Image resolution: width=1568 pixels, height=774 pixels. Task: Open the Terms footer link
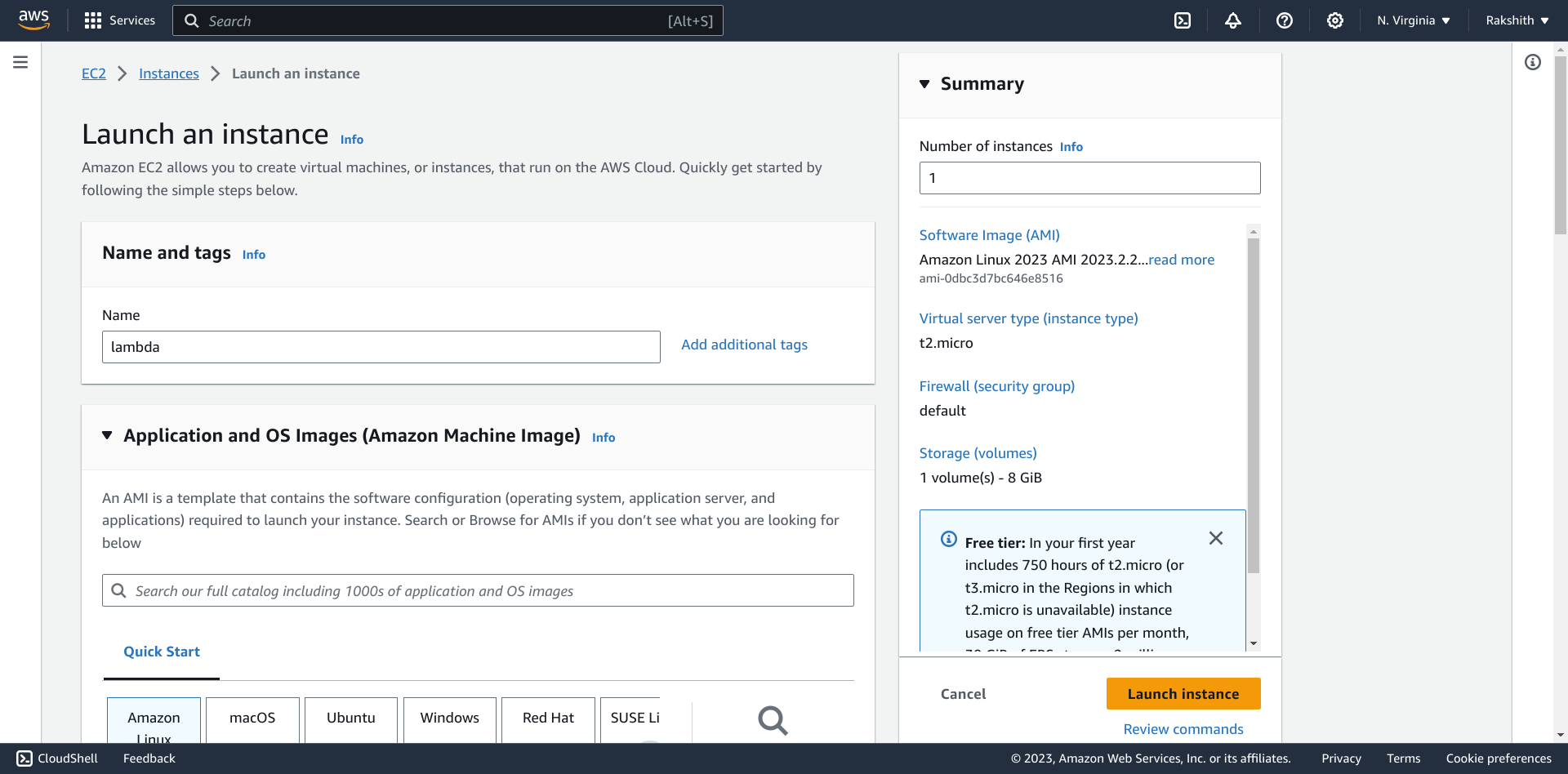click(x=1403, y=758)
